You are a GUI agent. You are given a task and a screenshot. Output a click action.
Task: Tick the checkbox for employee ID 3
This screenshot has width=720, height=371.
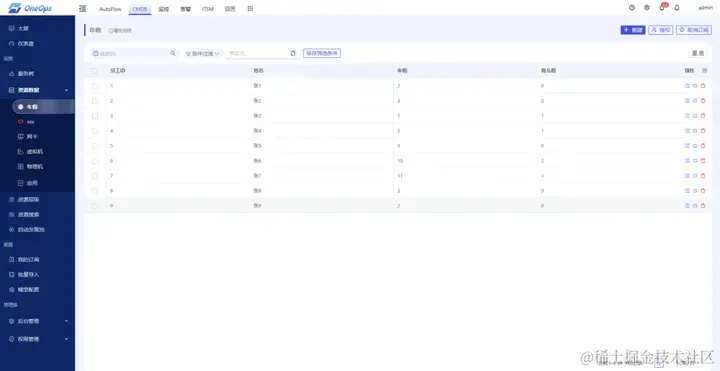coord(95,116)
